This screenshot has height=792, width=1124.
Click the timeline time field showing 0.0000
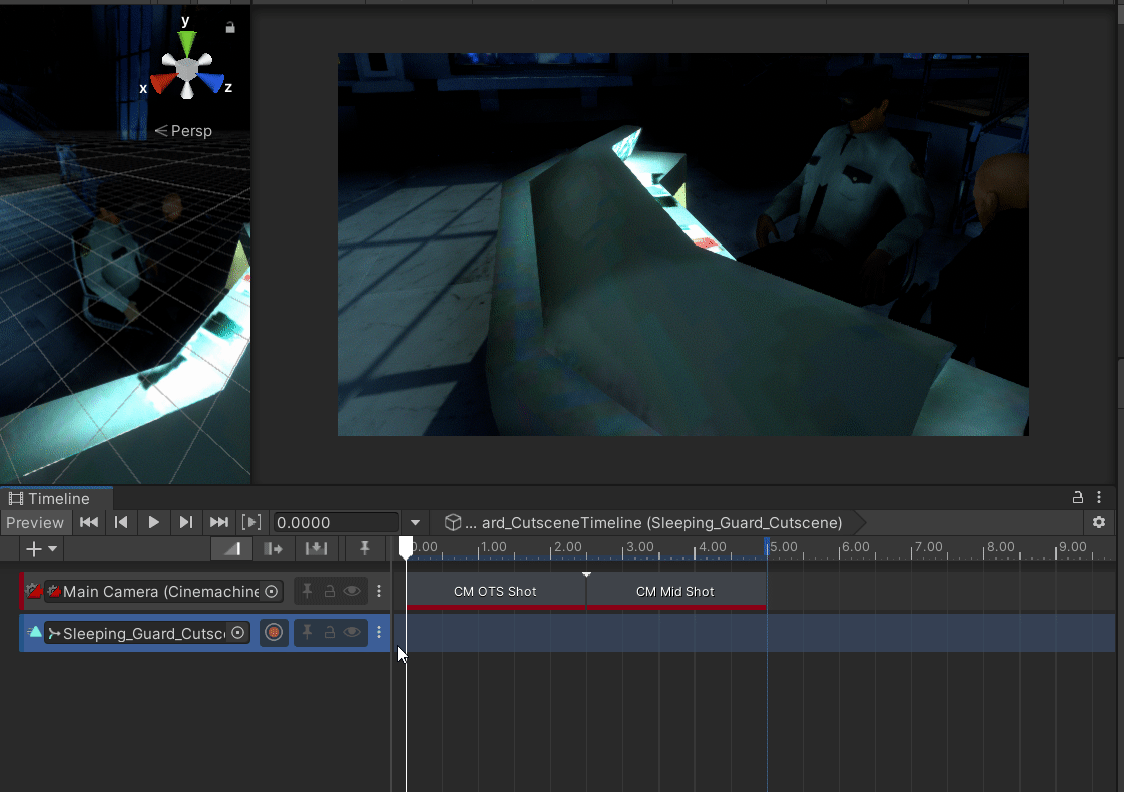pos(335,523)
